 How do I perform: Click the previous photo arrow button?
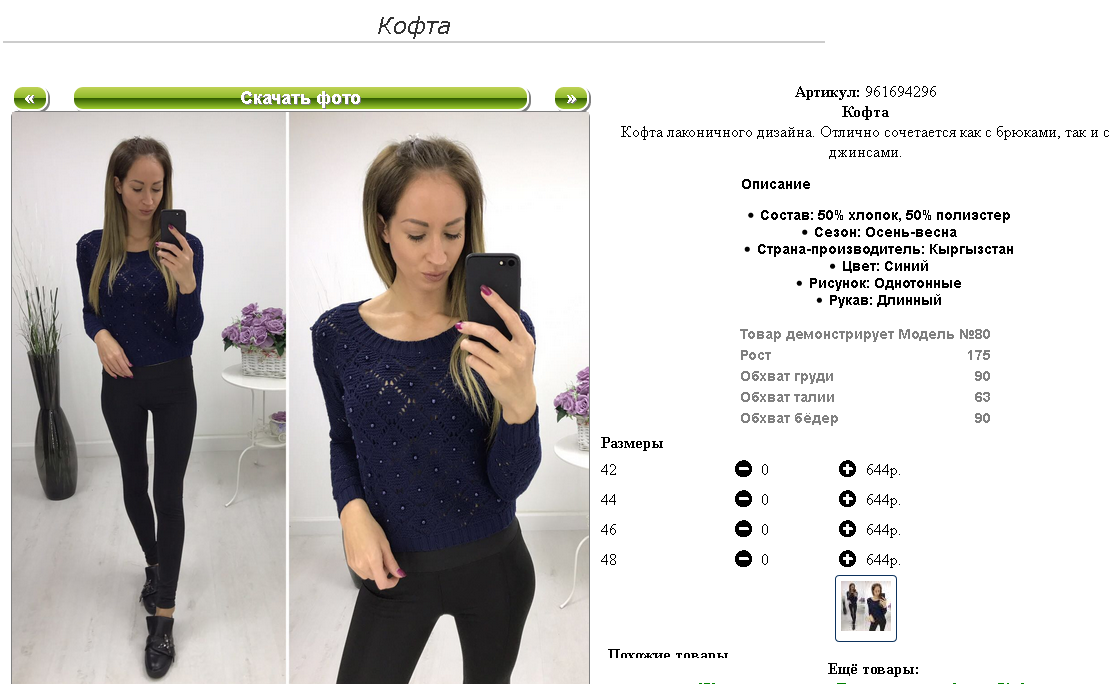[31, 98]
